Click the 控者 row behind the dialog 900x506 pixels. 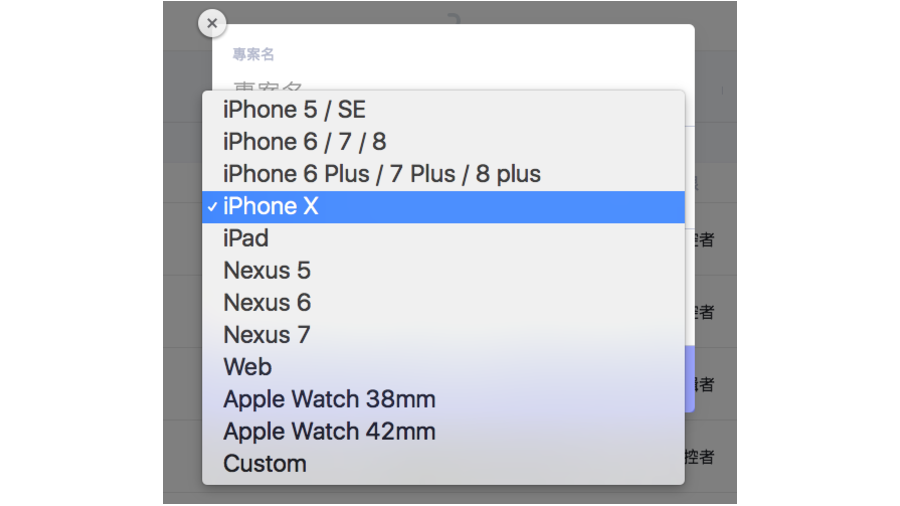pos(700,457)
